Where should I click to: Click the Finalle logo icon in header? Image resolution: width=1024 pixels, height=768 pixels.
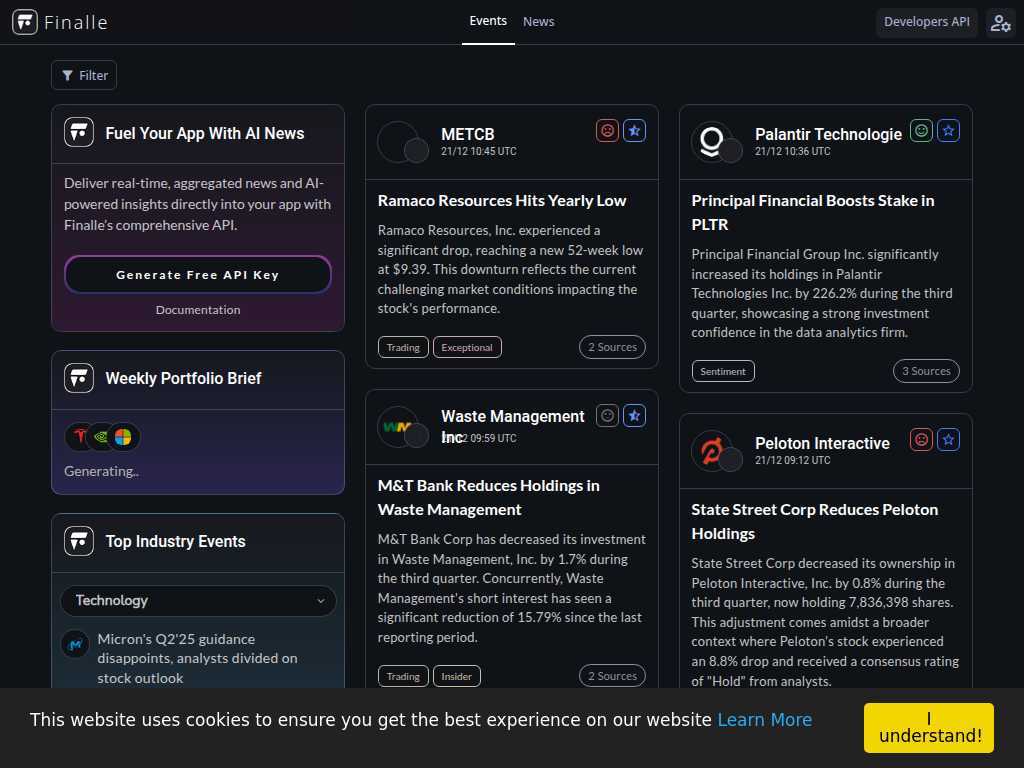[x=25, y=22]
